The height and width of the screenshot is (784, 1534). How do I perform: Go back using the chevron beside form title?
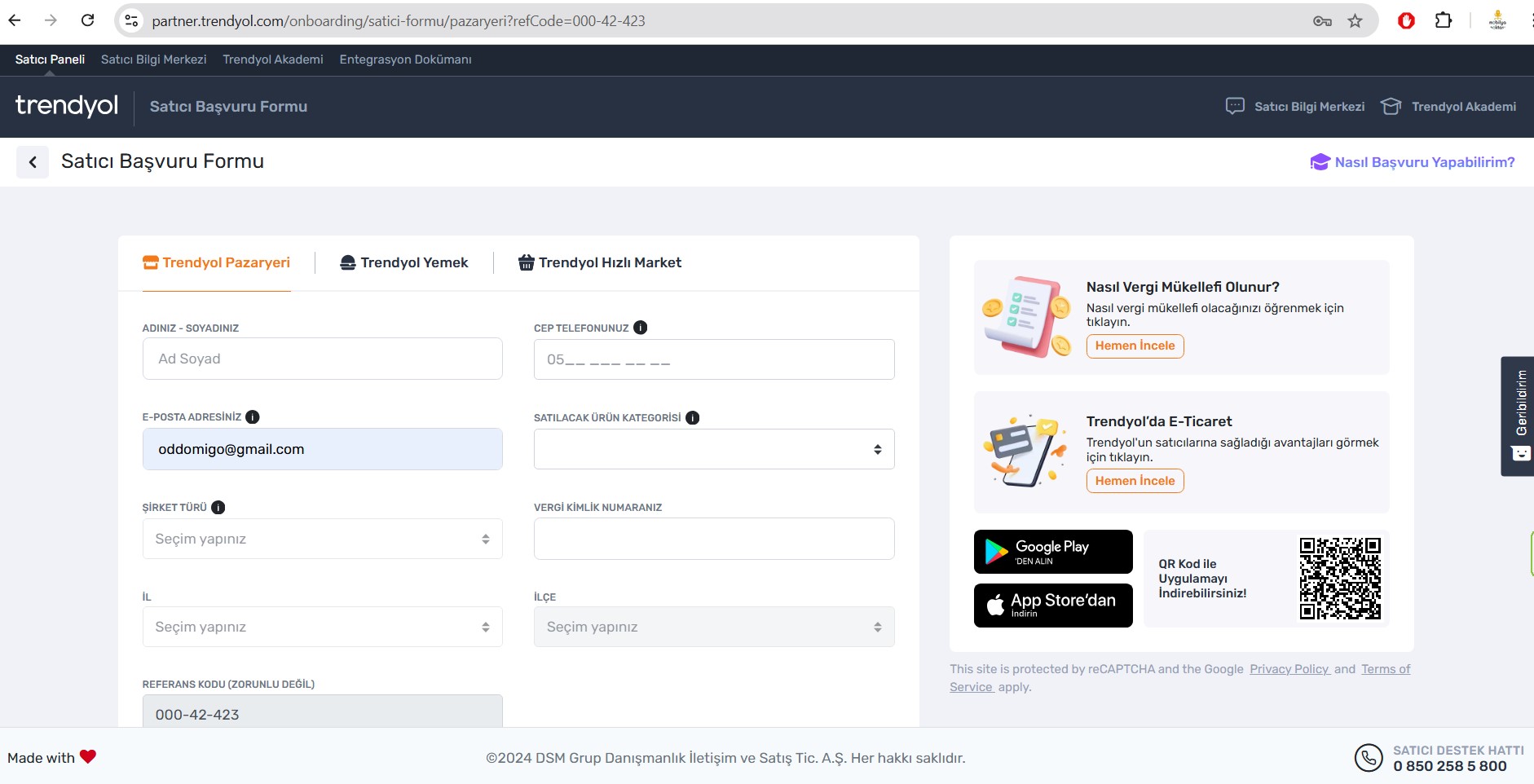(33, 162)
